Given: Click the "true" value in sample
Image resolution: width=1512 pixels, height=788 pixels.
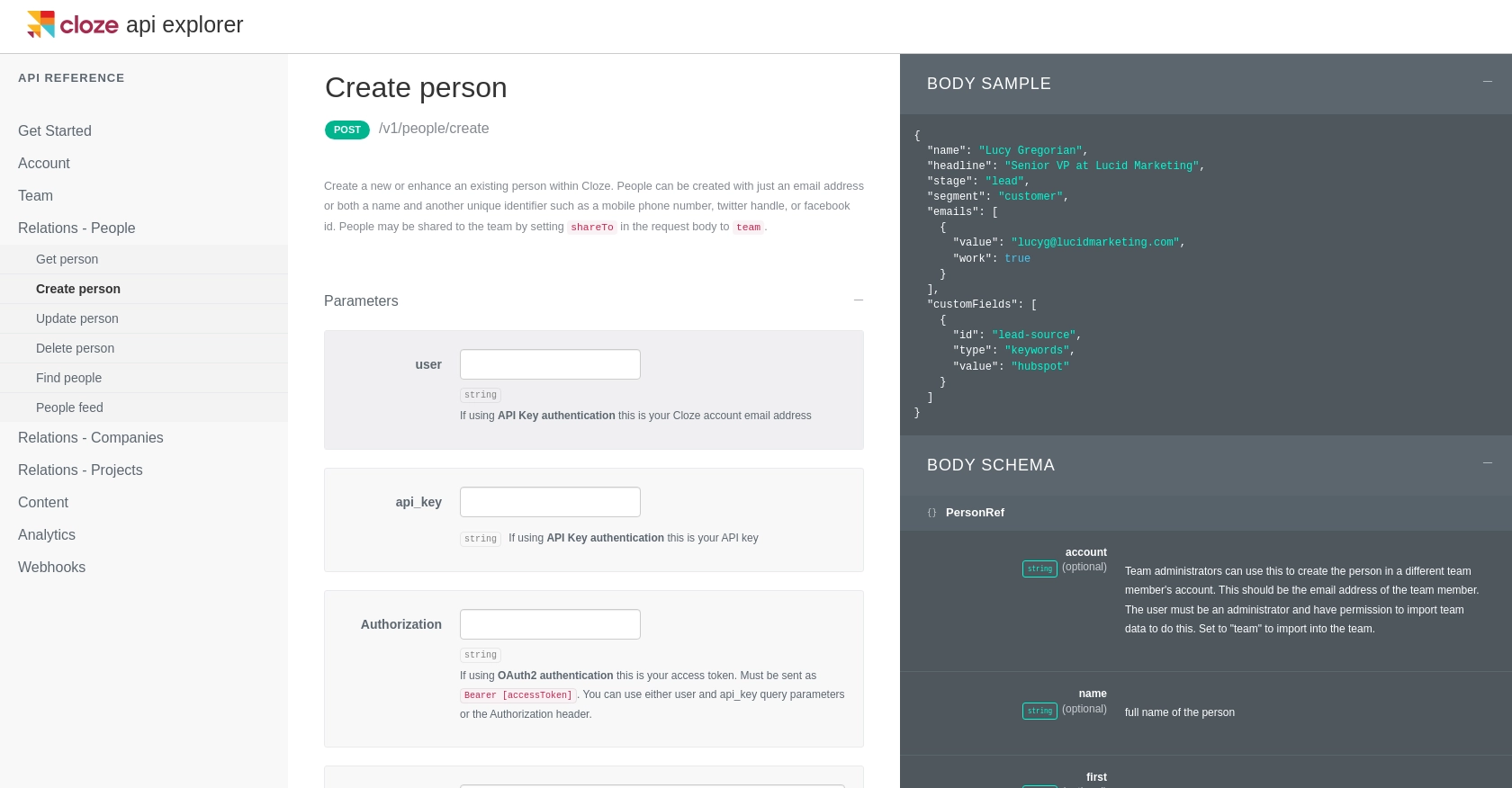Looking at the screenshot, I should click(1017, 259).
